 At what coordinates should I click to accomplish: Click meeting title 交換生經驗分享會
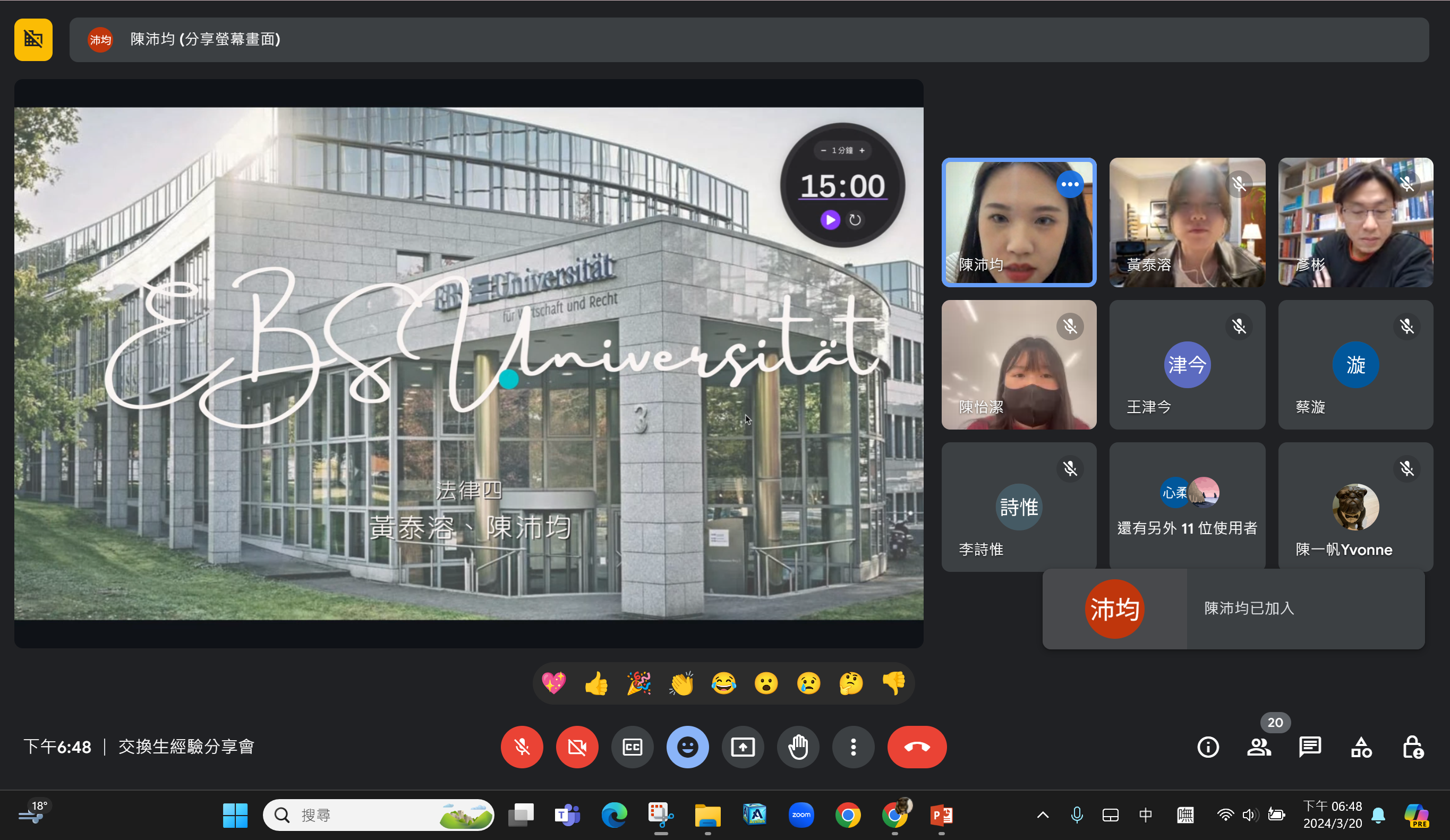coord(186,747)
